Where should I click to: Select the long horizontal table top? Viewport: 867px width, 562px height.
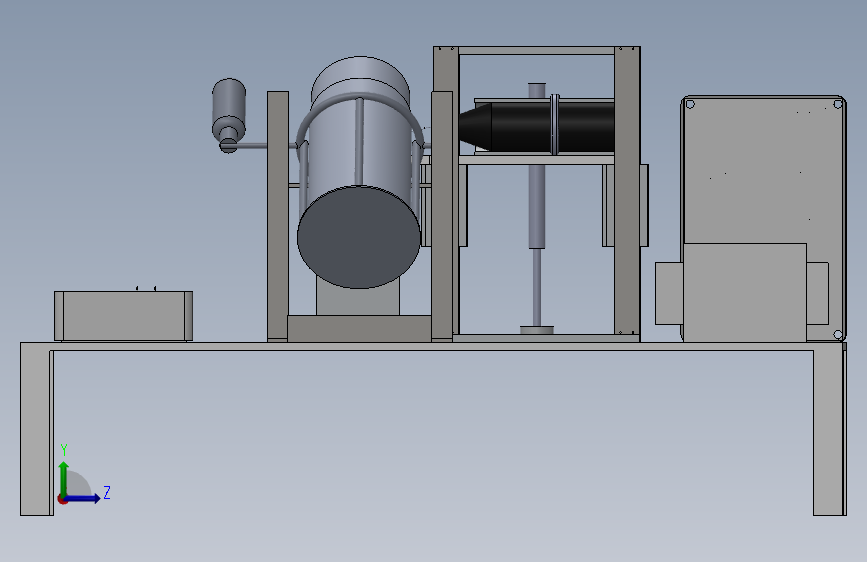tap(433, 346)
